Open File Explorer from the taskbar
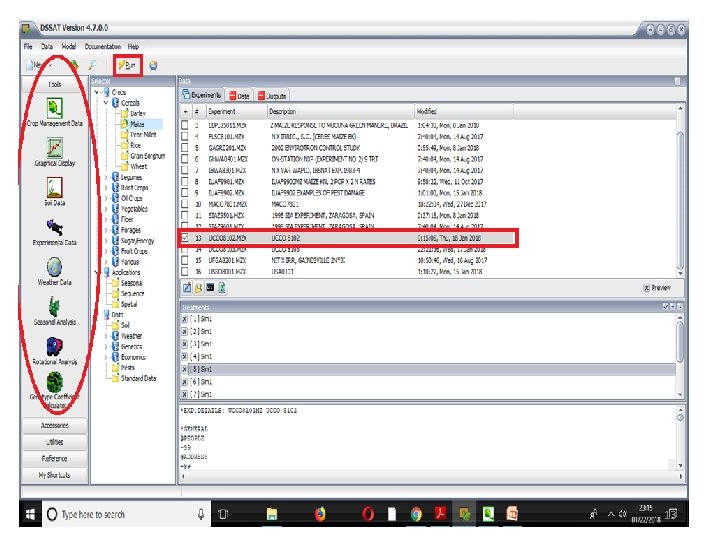The width and height of the screenshot is (720, 540). click(272, 514)
